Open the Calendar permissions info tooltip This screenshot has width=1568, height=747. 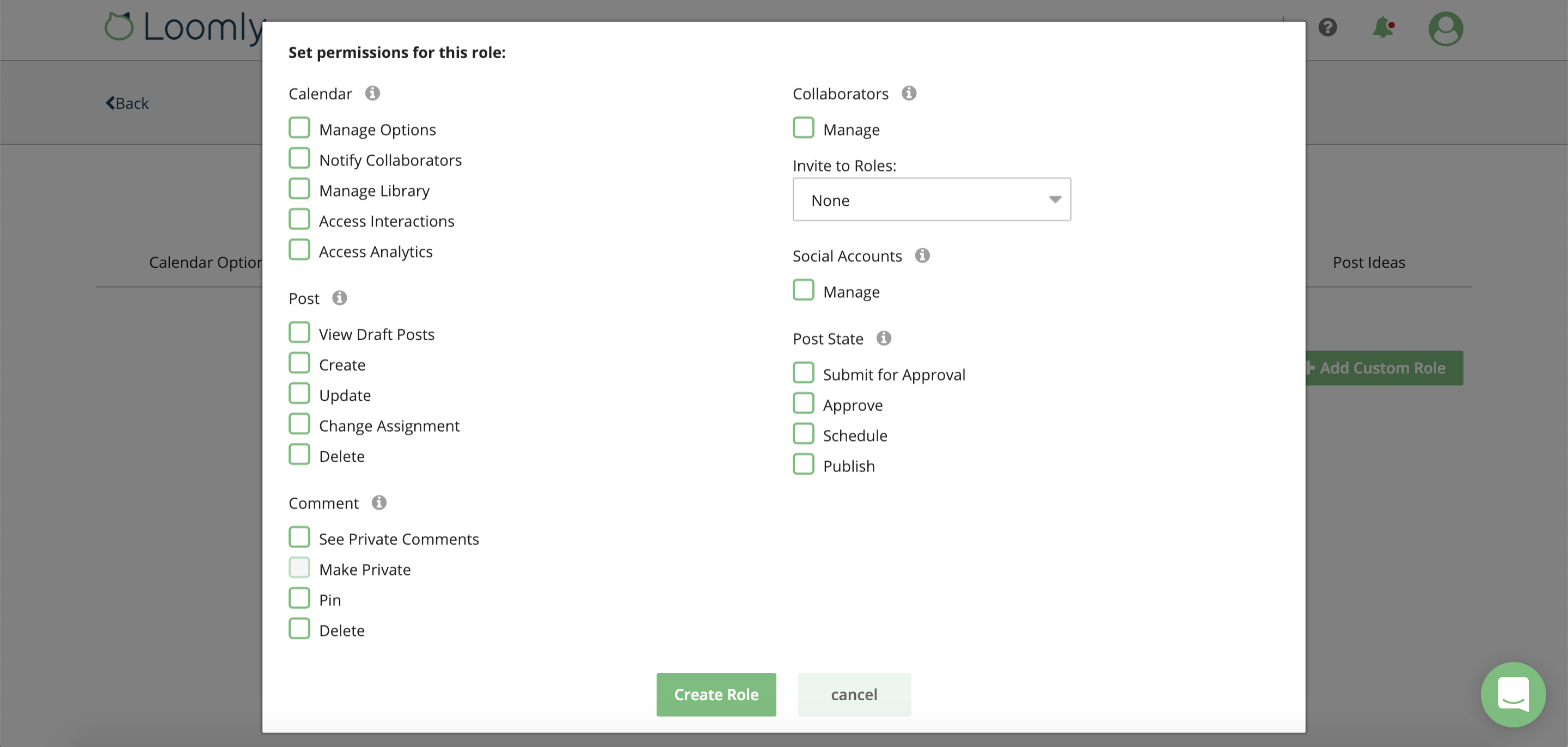tap(373, 93)
